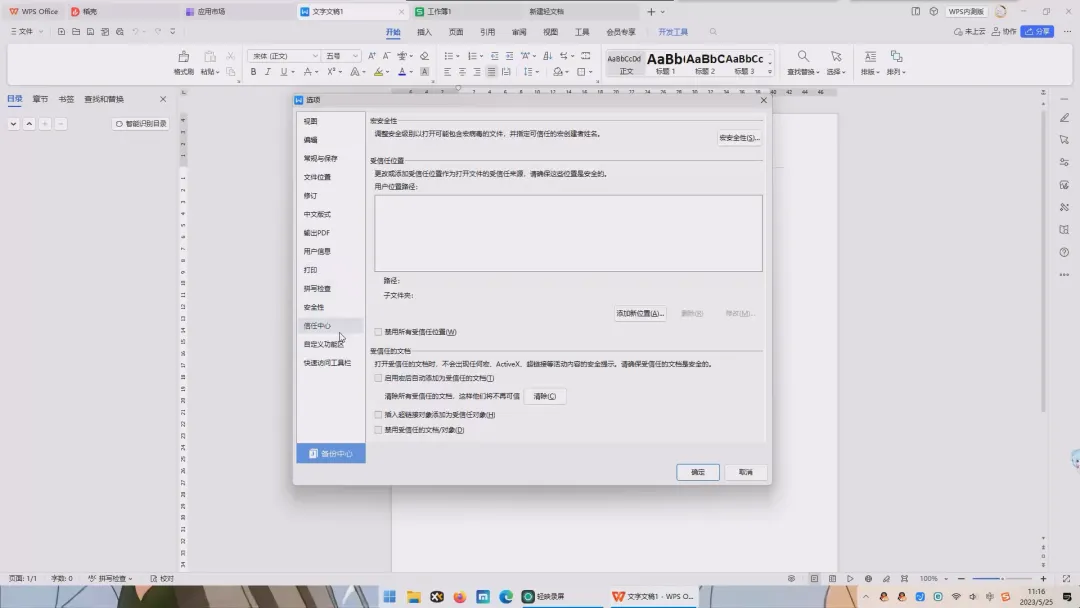This screenshot has height=608, width=1080.
Task: Open the 开发工具 ribbon tab
Action: [x=673, y=32]
